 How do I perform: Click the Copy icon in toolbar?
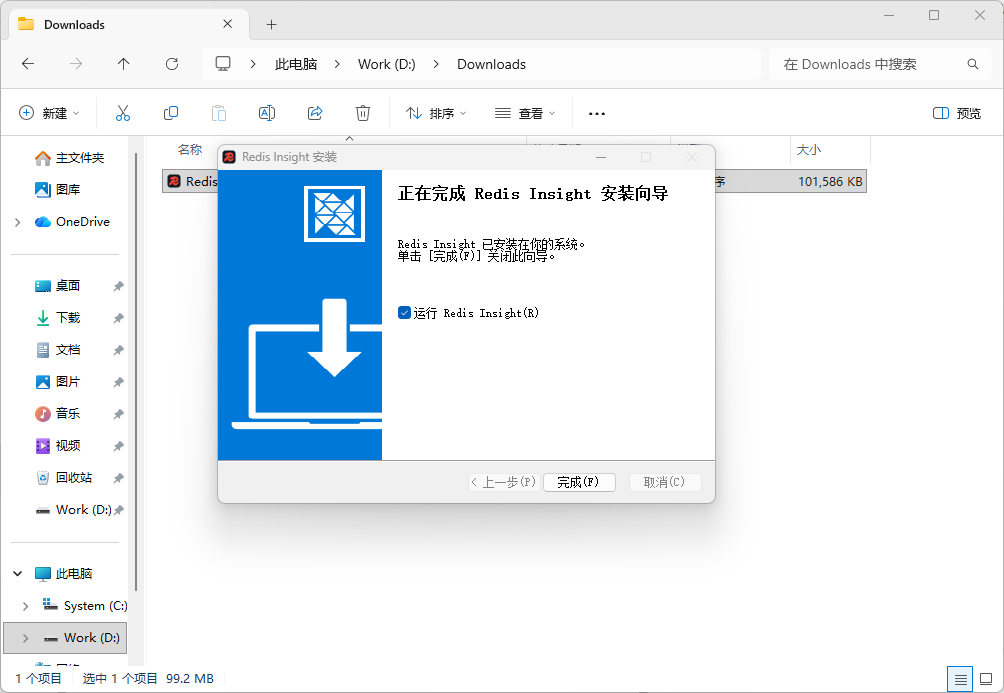tap(171, 113)
